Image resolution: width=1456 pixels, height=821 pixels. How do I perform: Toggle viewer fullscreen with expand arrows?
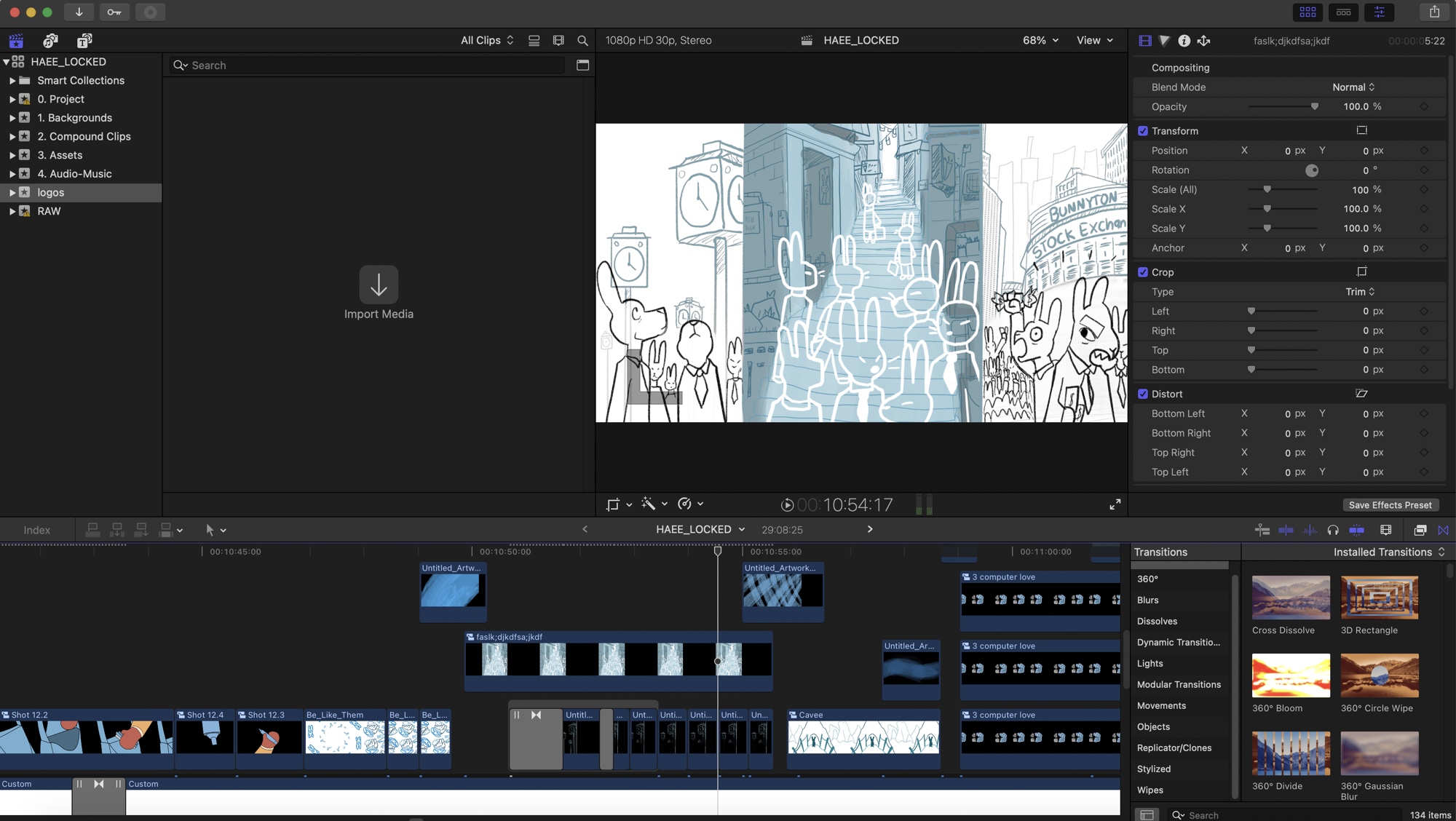click(x=1115, y=504)
